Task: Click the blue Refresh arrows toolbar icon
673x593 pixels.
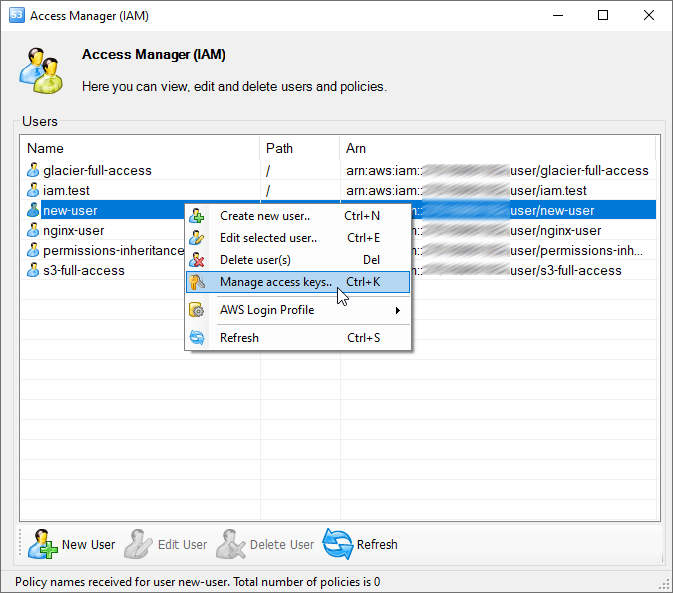Action: click(338, 544)
